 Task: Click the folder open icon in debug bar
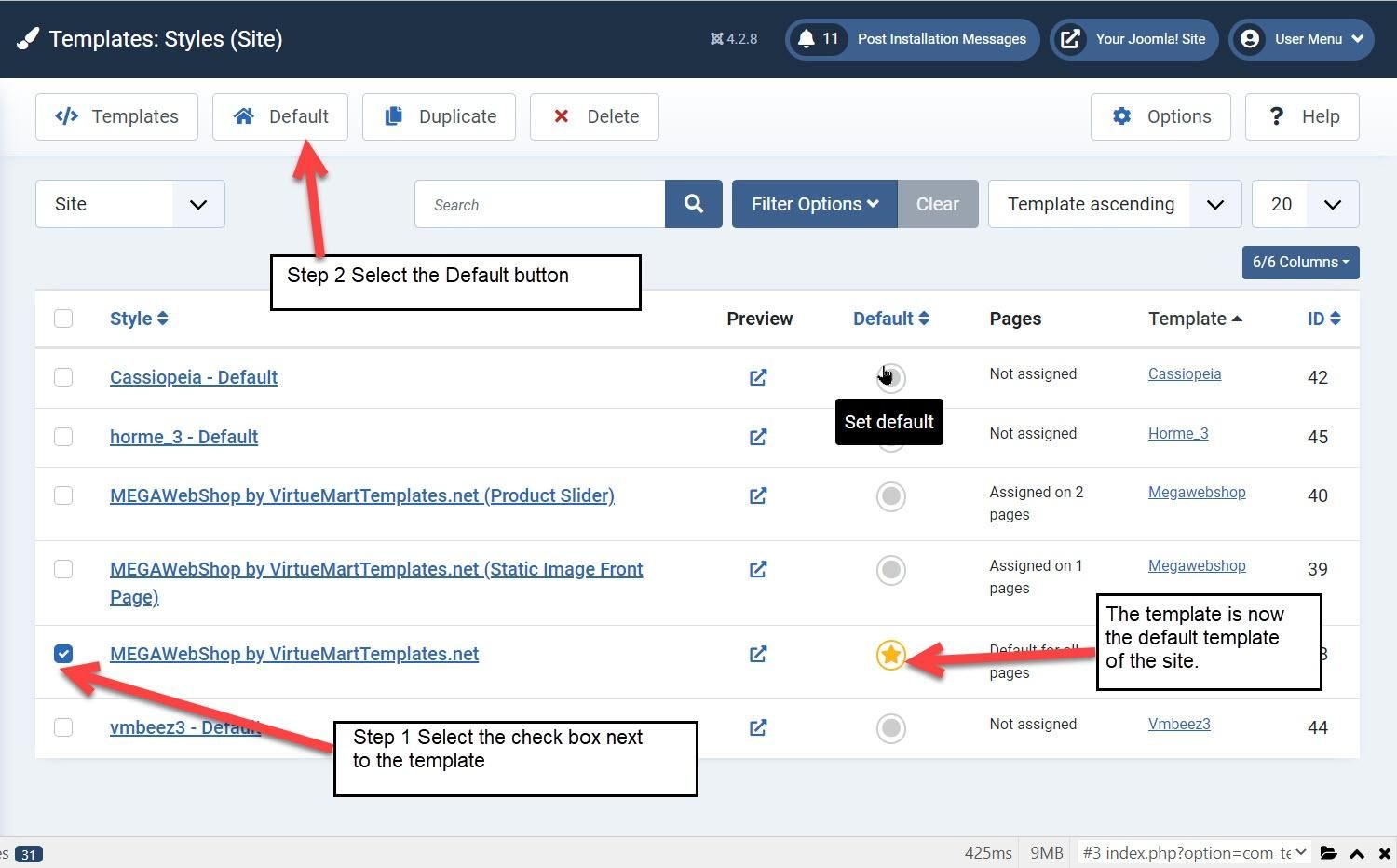(x=1329, y=853)
